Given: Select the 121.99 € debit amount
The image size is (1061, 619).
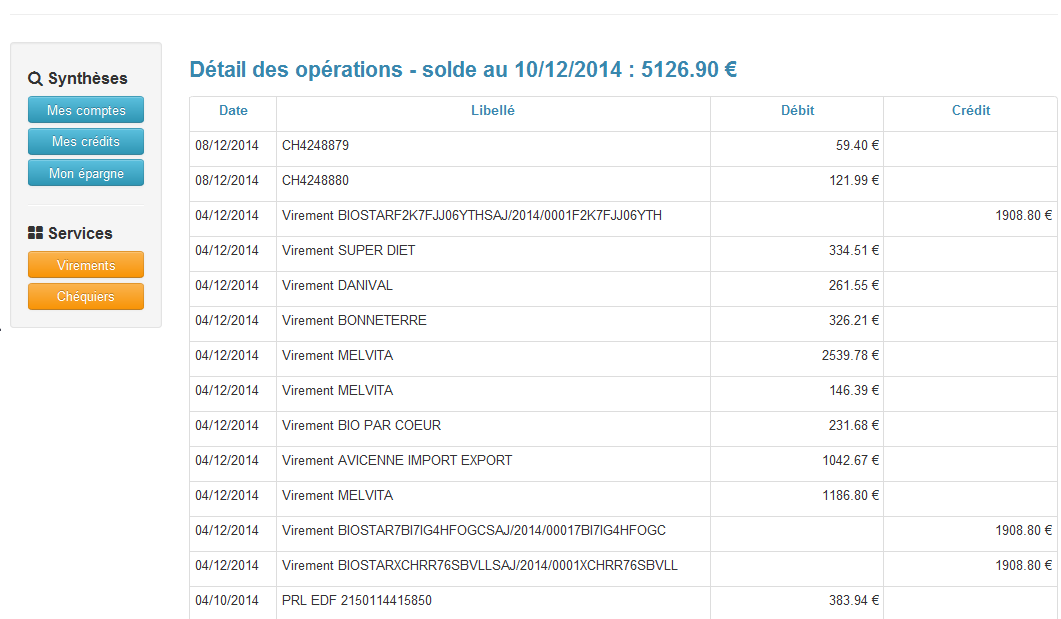Looking at the screenshot, I should click(854, 181).
